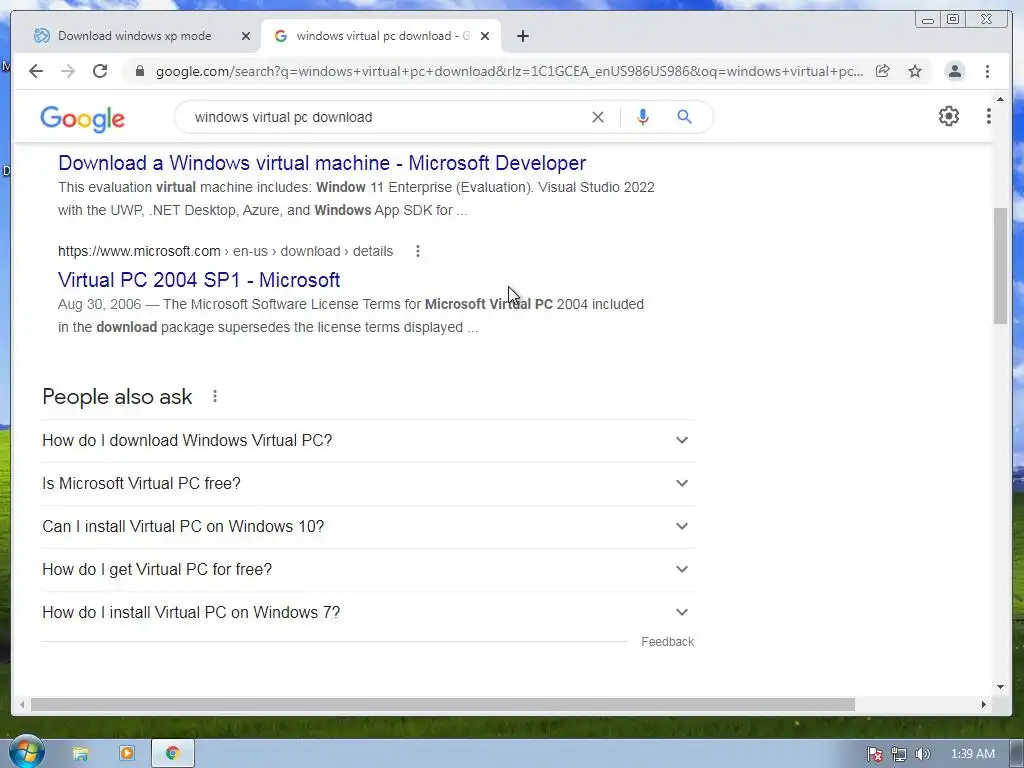This screenshot has width=1024, height=768.
Task: Open Virtual PC 2004 SP1 - Microsoft result
Action: [x=199, y=280]
